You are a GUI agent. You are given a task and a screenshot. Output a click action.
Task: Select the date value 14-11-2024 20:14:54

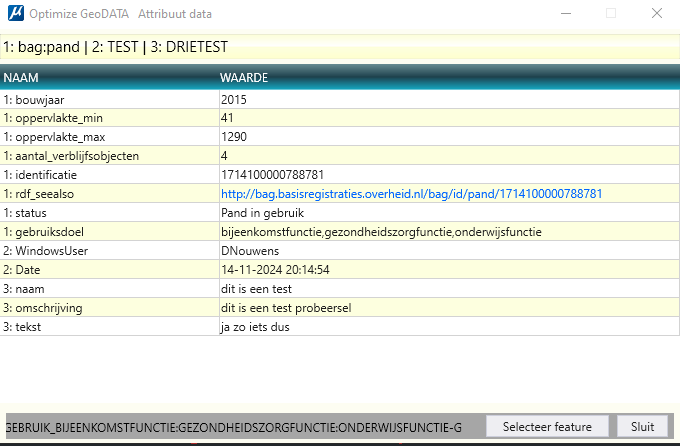click(449, 270)
